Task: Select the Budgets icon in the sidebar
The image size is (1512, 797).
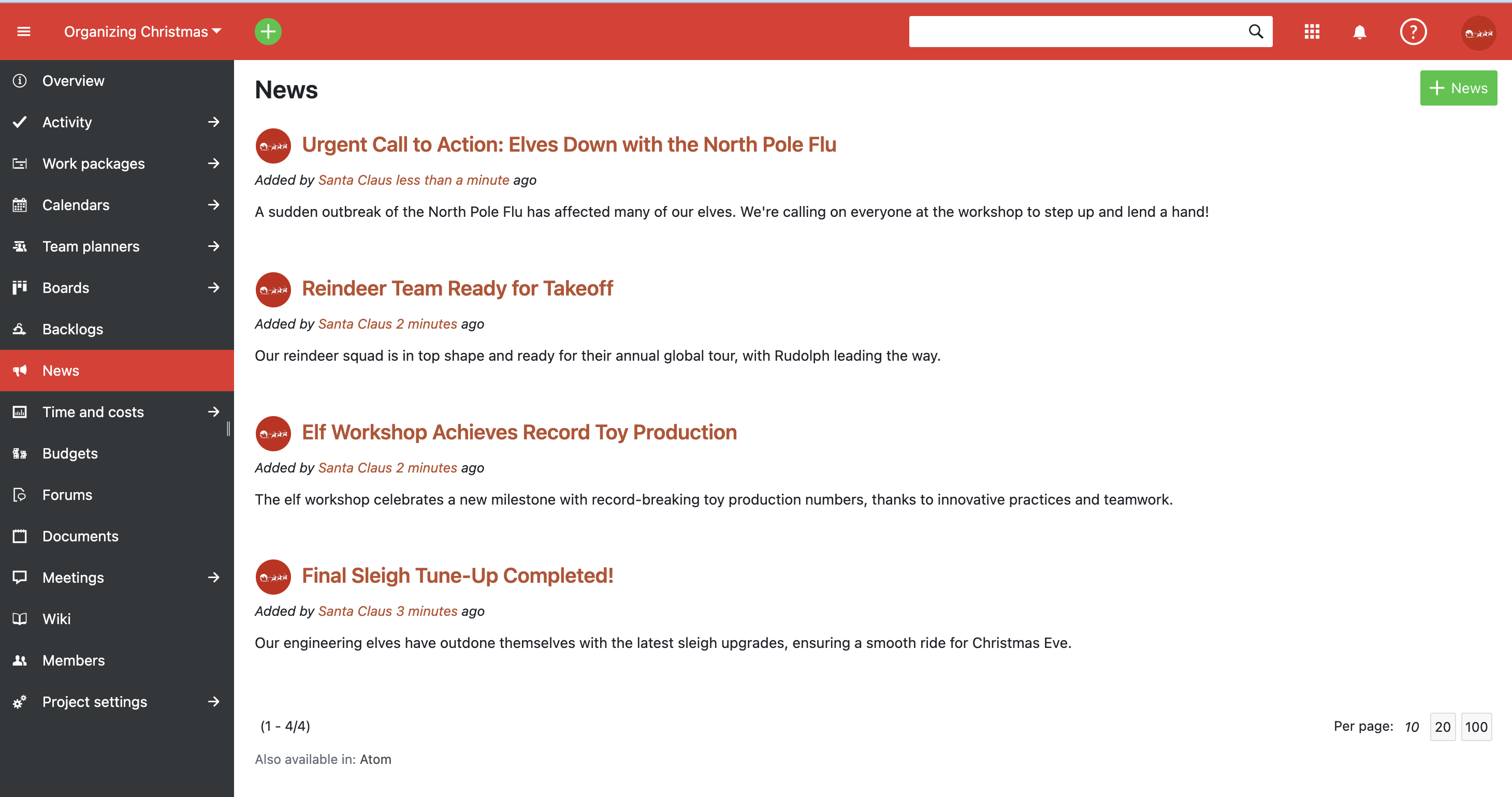Action: tap(19, 453)
